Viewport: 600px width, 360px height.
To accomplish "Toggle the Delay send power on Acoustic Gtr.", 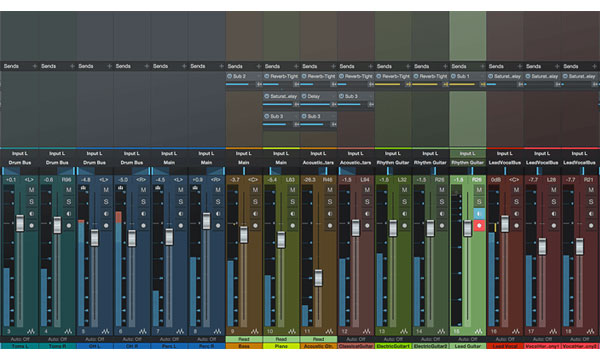I will coord(304,96).
